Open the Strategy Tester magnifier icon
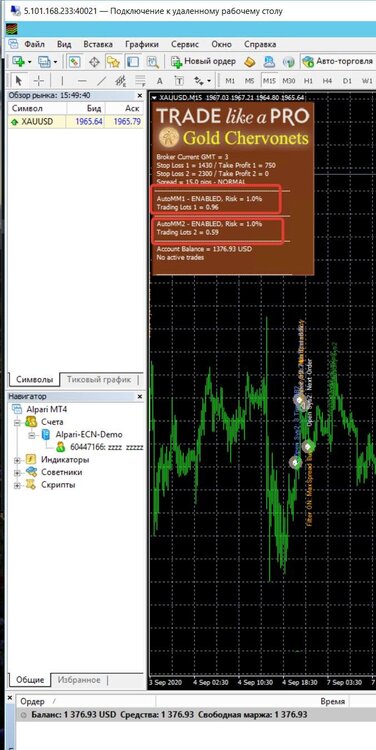The image size is (376, 750). (152, 61)
